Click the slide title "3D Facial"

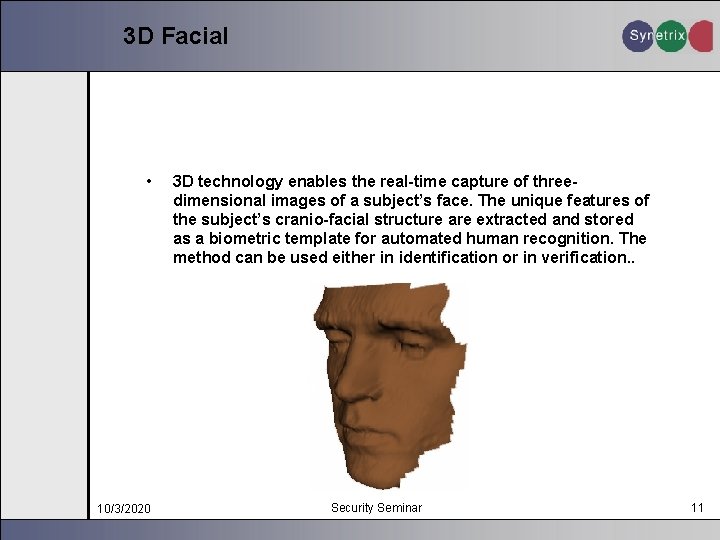(x=175, y=36)
